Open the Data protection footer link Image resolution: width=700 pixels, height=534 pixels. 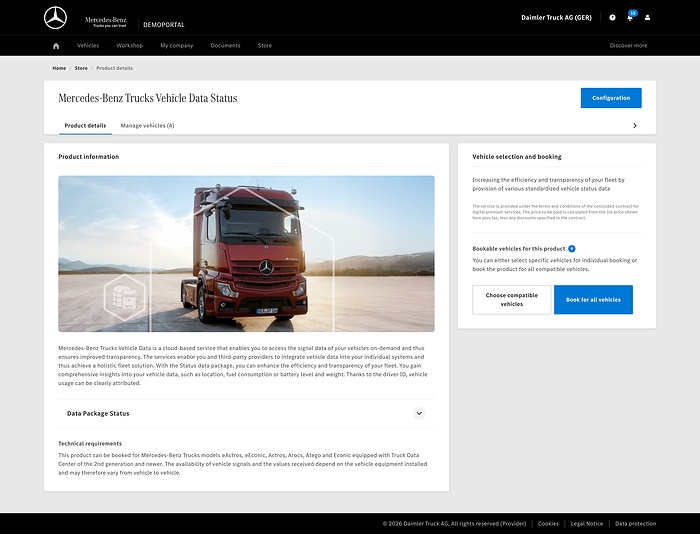pos(635,524)
